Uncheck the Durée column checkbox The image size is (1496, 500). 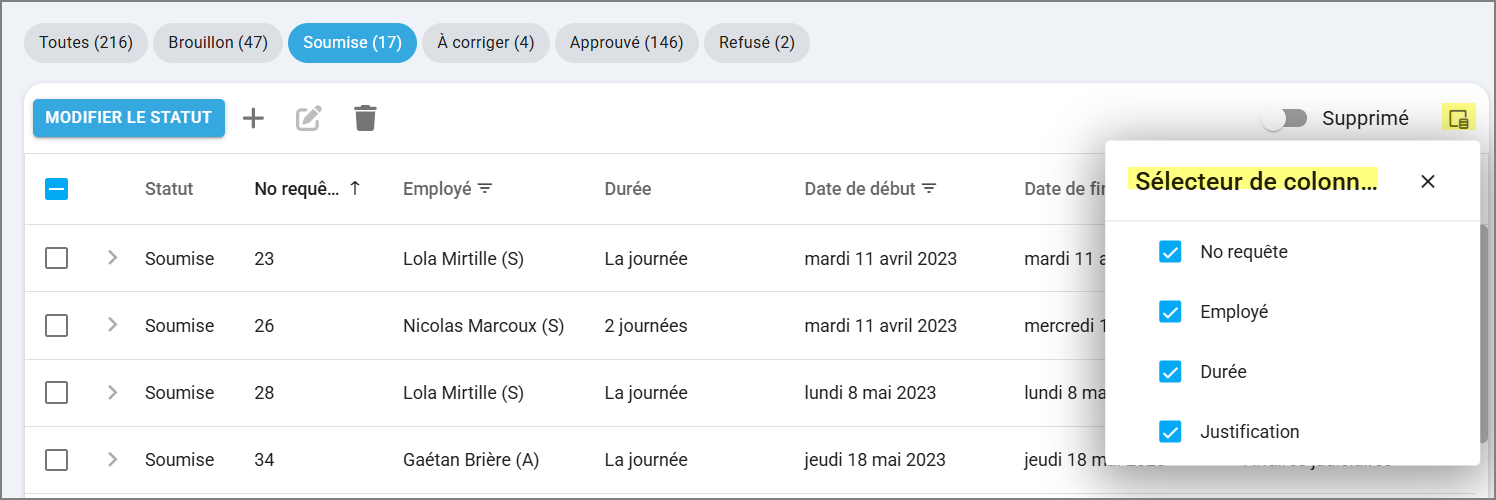point(1170,372)
